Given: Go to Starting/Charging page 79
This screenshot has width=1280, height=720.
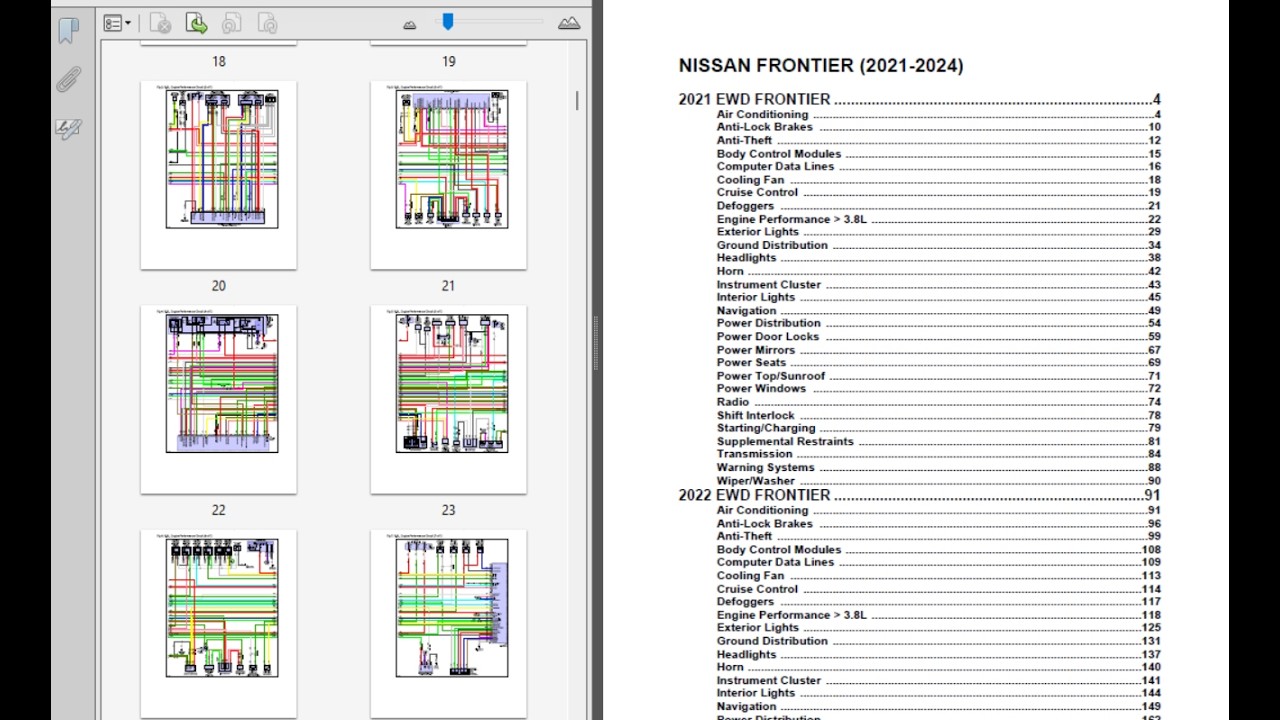Looking at the screenshot, I should point(938,429).
